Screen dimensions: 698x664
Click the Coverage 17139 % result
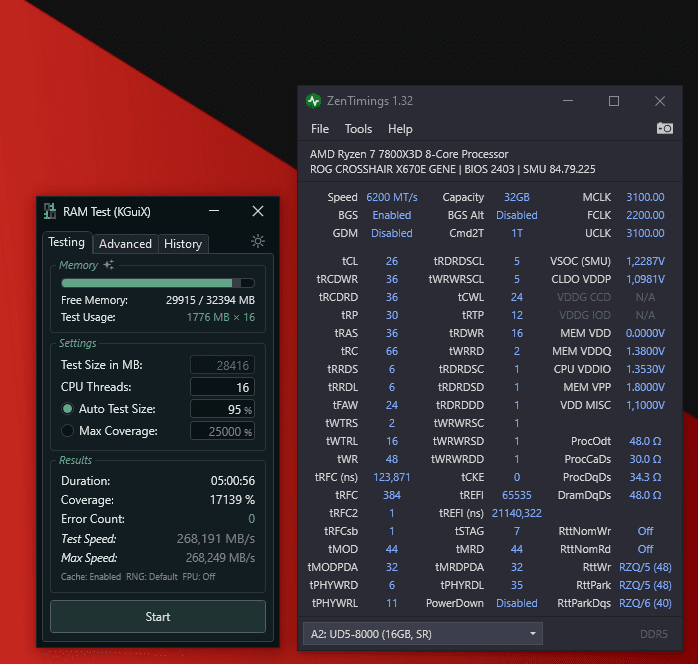[x=232, y=500]
